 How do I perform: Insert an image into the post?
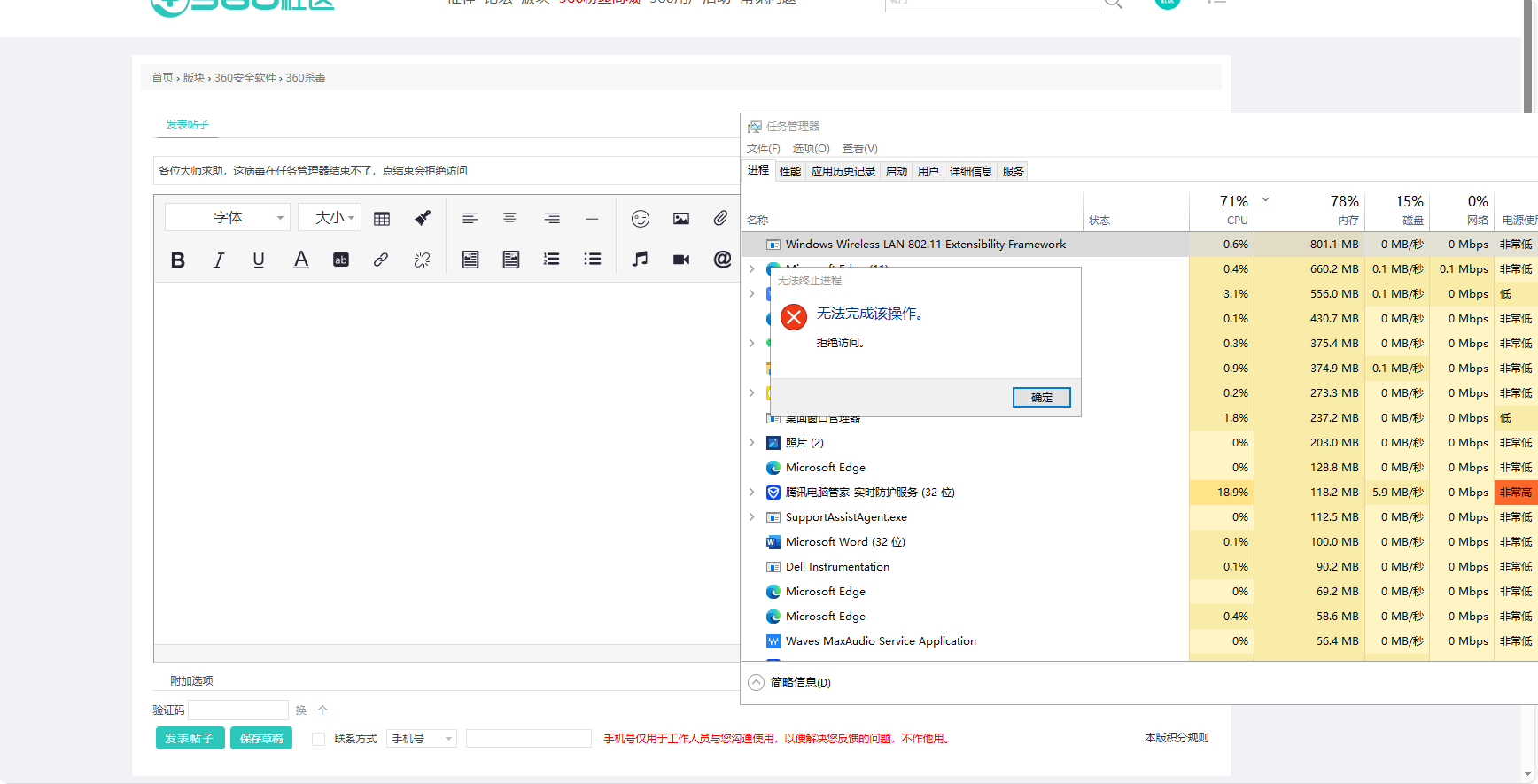(680, 219)
